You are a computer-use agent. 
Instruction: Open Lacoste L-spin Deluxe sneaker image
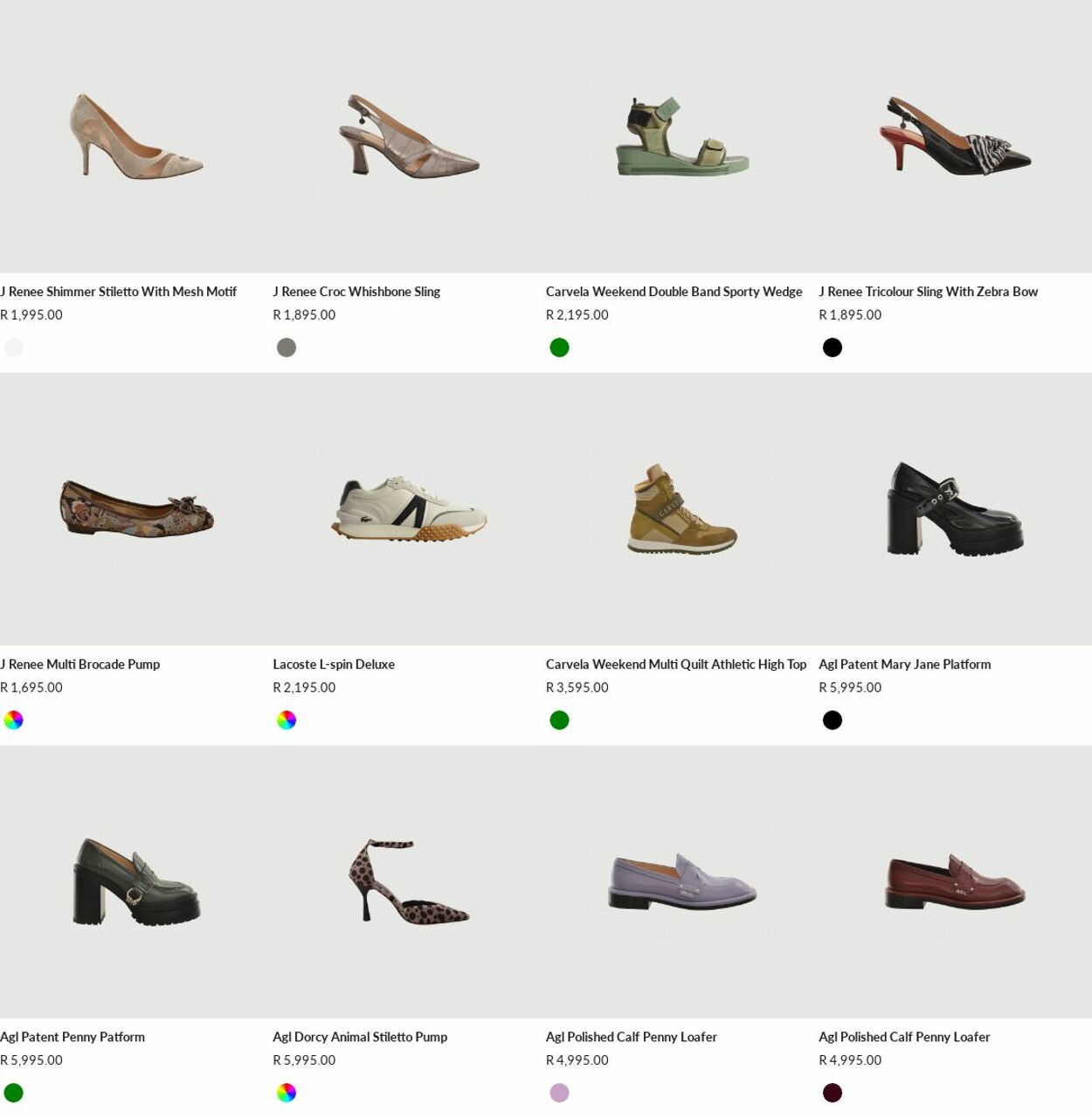409,509
